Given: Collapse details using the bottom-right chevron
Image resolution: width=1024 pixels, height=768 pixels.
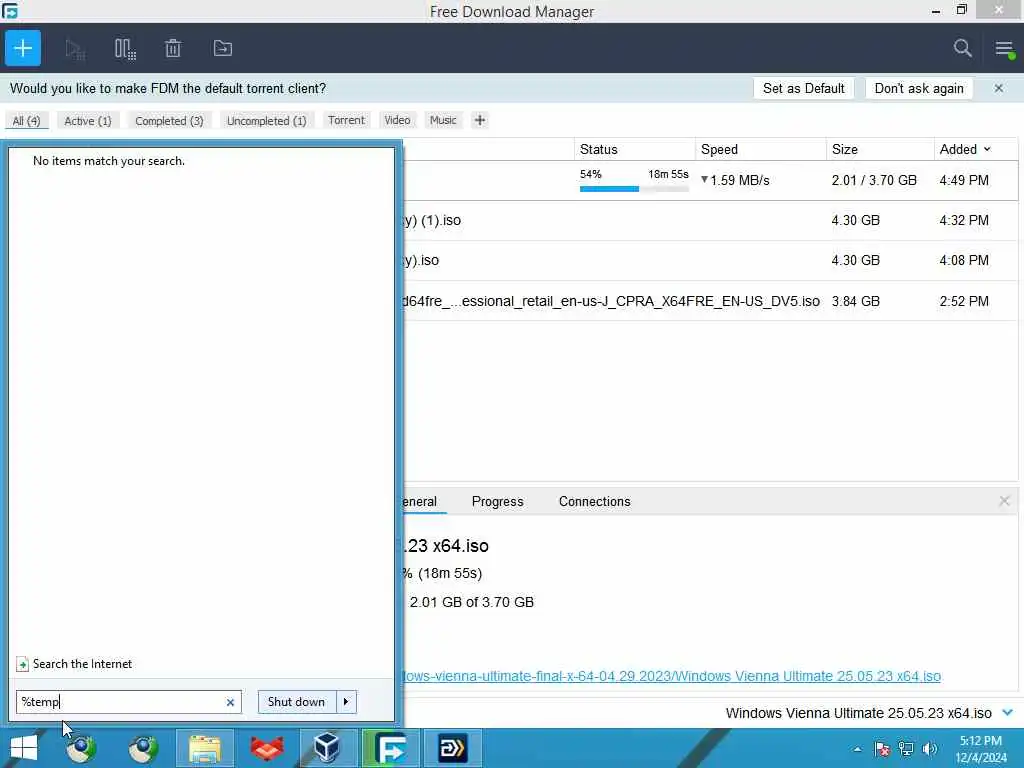Looking at the screenshot, I should pyautogui.click(x=1008, y=712).
